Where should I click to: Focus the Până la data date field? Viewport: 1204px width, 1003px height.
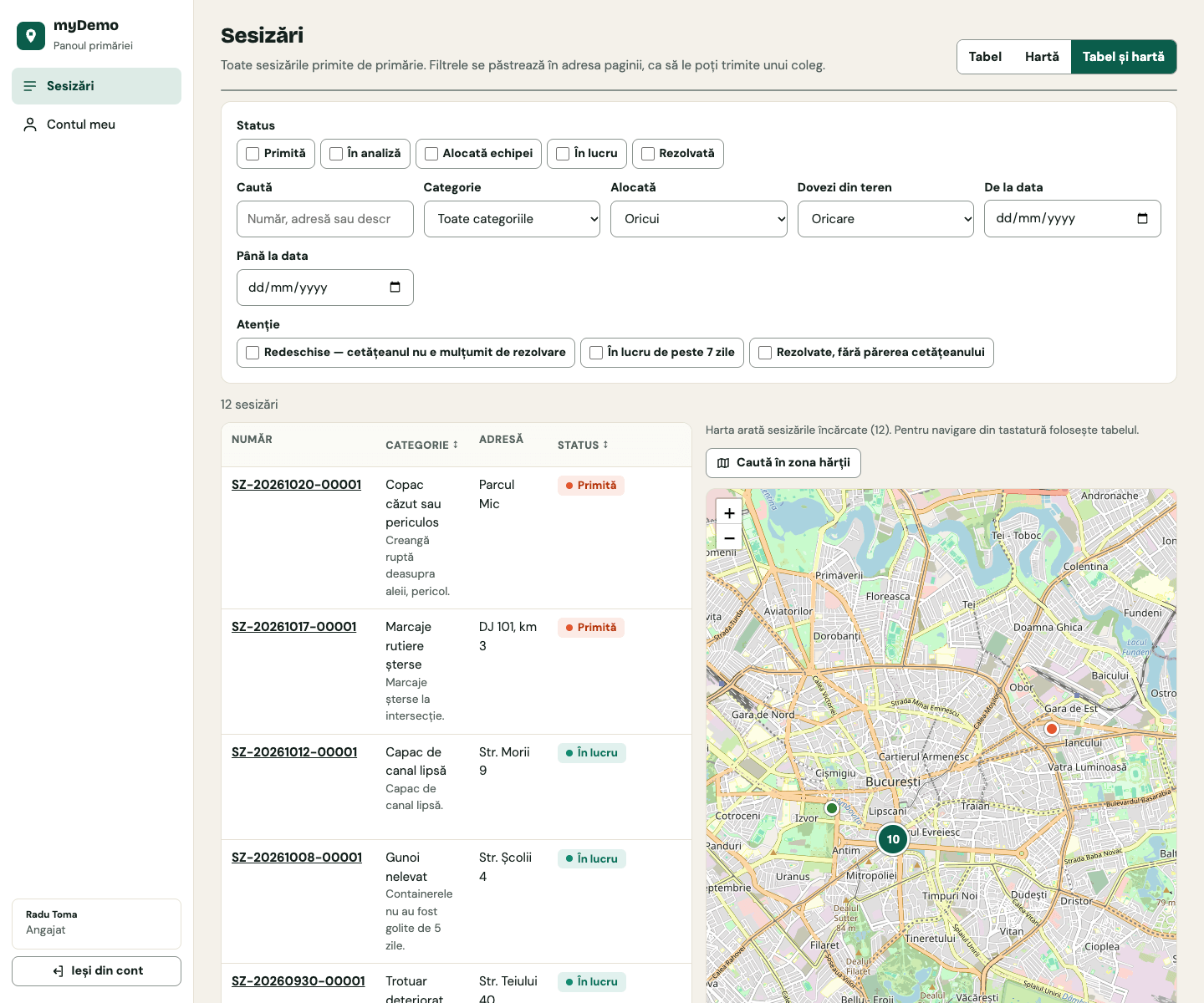[325, 288]
